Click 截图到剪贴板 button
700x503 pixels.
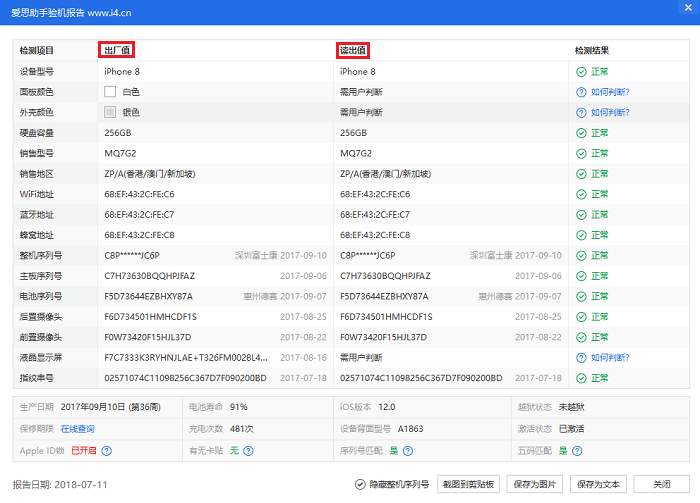(x=468, y=484)
